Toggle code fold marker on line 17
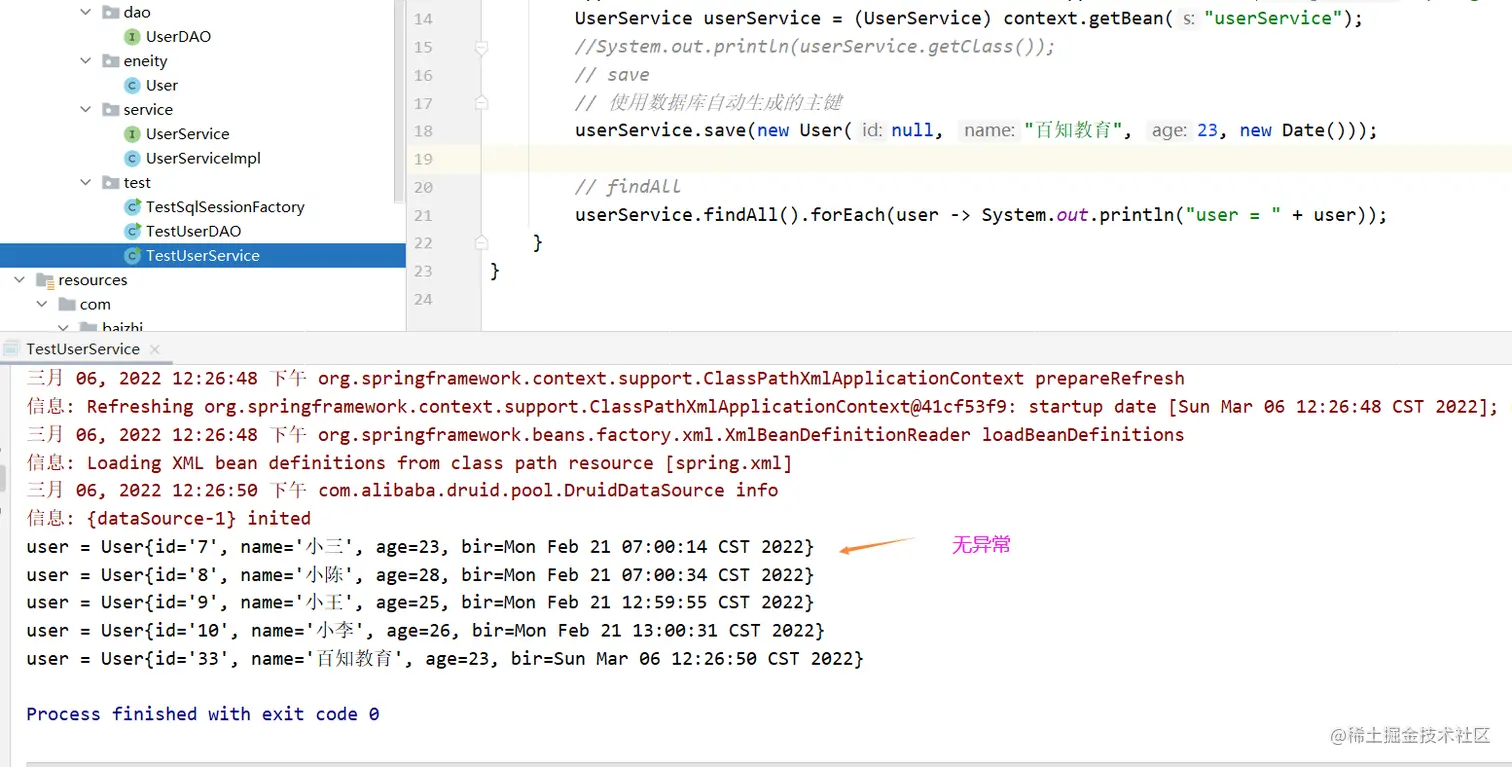1512x767 pixels. 481,103
